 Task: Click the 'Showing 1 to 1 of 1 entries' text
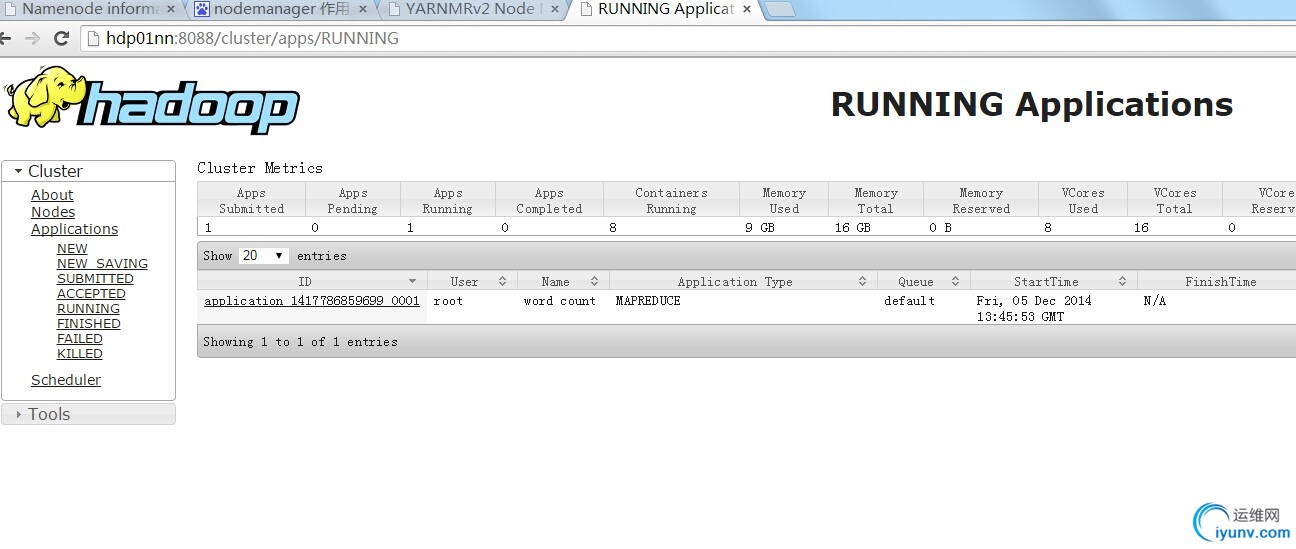pos(300,342)
